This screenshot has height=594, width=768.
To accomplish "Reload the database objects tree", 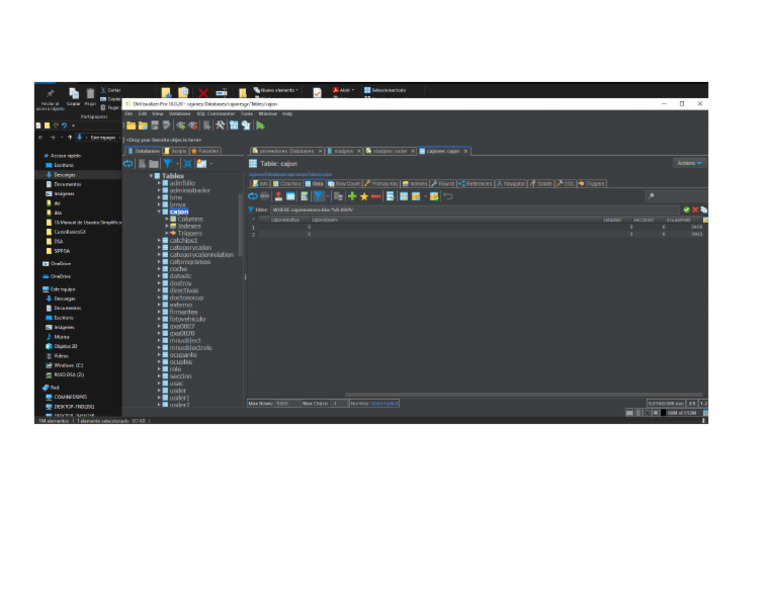I will (128, 164).
